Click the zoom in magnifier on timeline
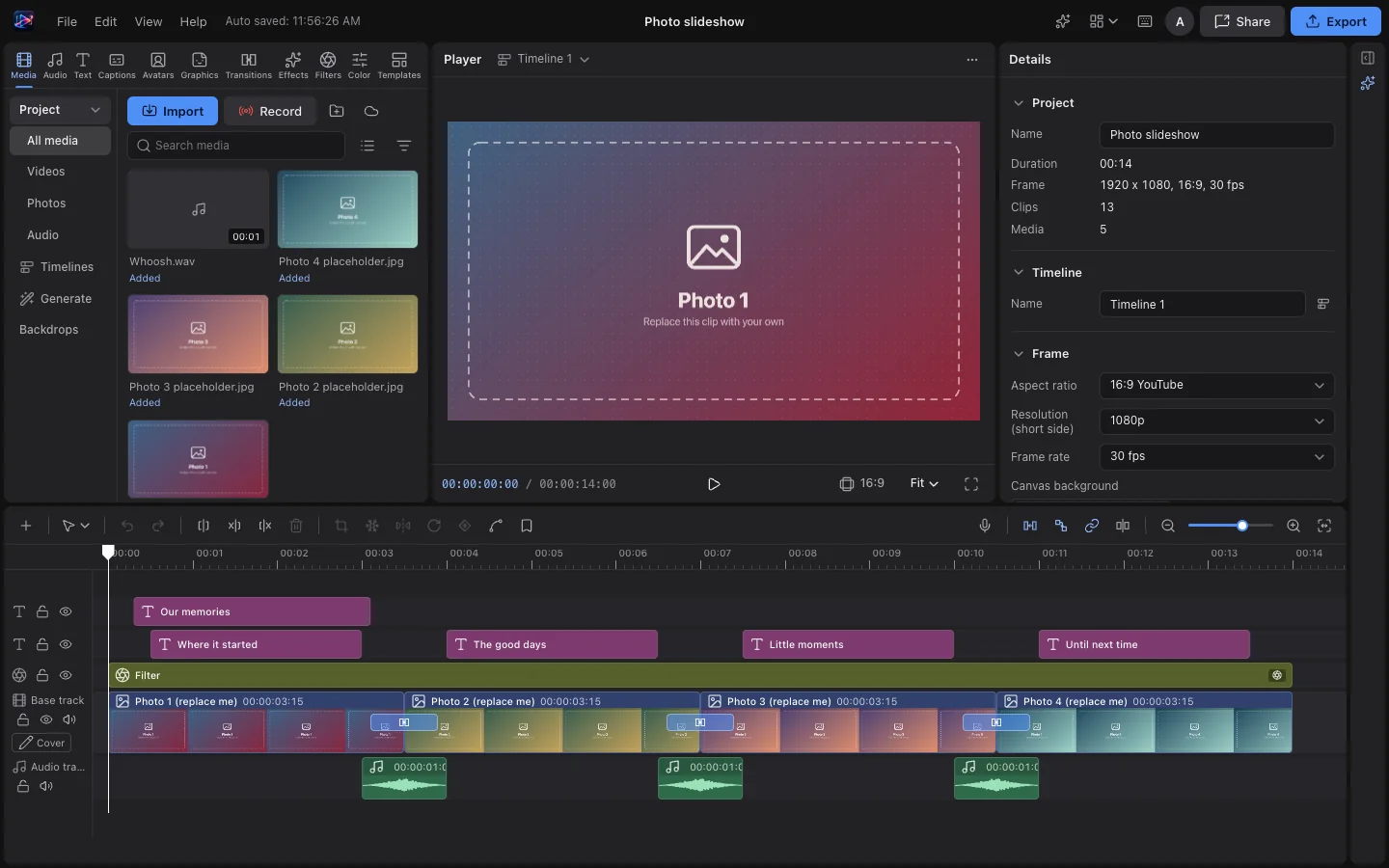 click(x=1294, y=526)
